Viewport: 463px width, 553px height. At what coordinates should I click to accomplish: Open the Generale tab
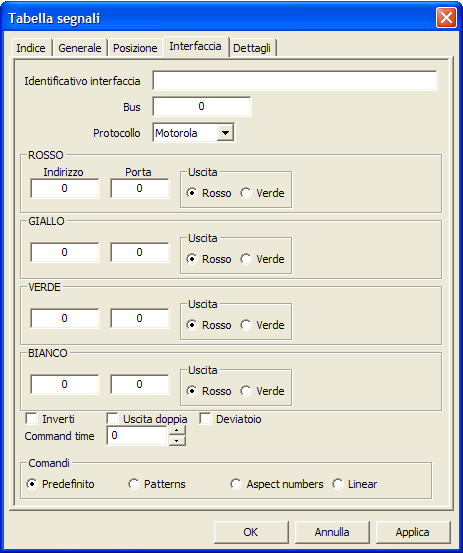(x=80, y=48)
